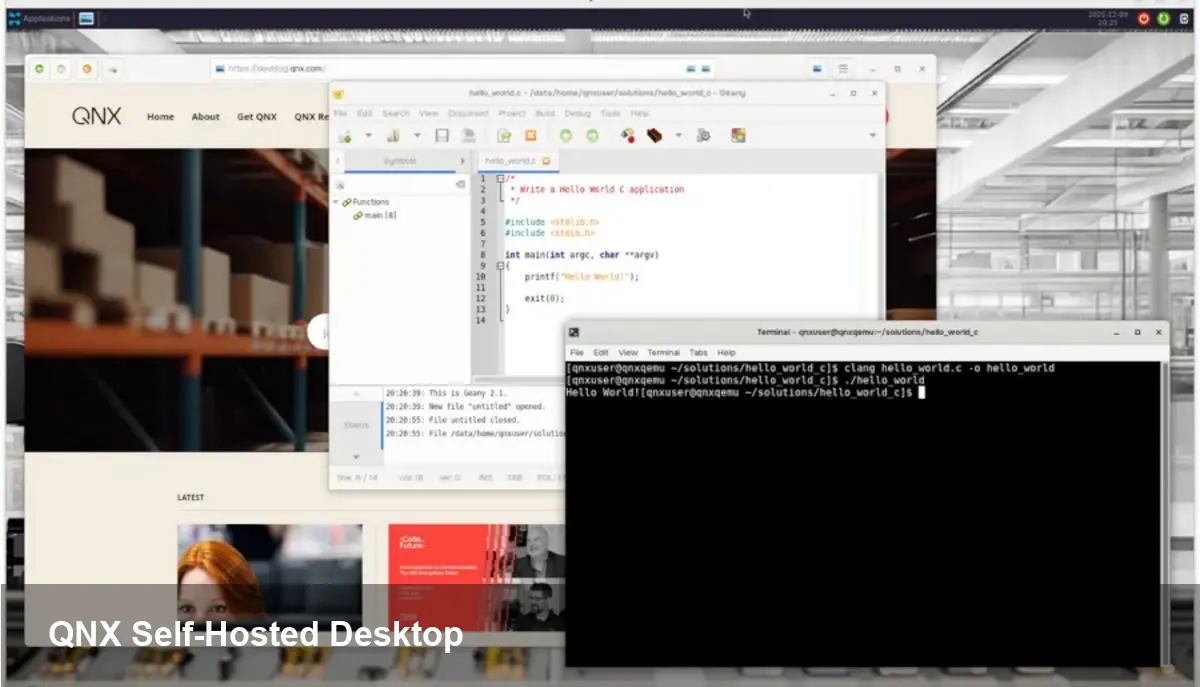The width and height of the screenshot is (1200, 687).
Task: Build the project using the brick icon
Action: point(654,134)
